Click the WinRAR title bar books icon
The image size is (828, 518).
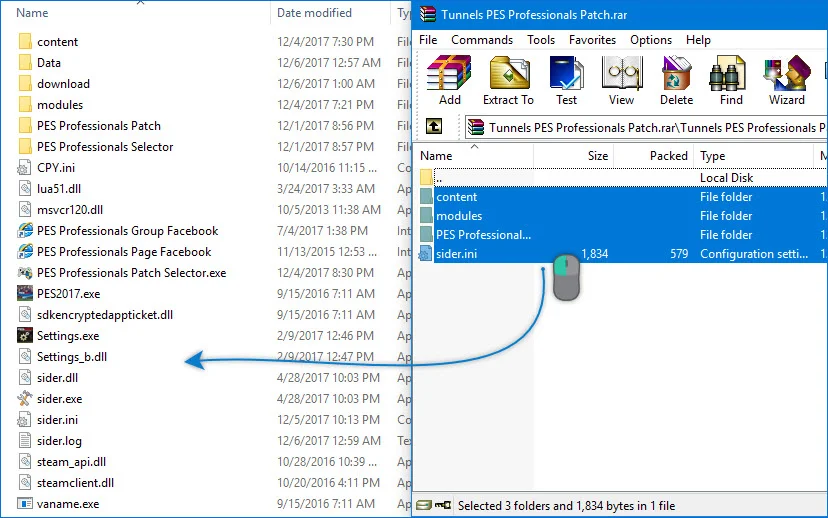click(427, 14)
